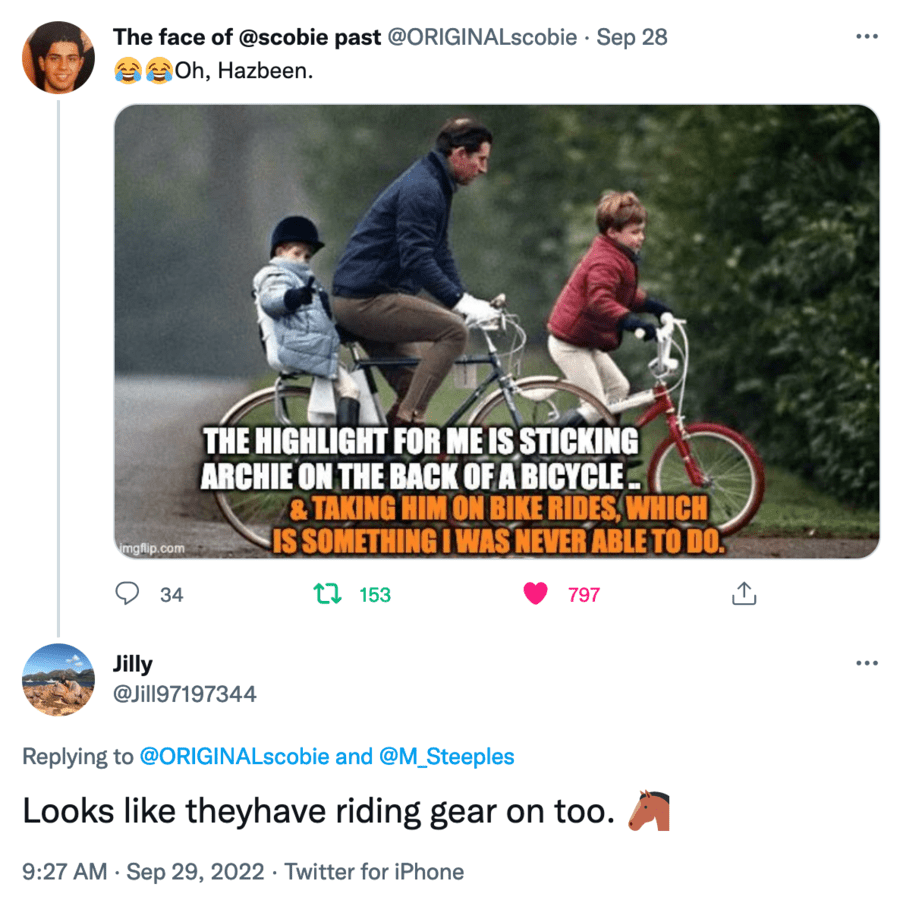
Task: Open the three-dot menu on the top tweet
Action: pyautogui.click(x=866, y=37)
